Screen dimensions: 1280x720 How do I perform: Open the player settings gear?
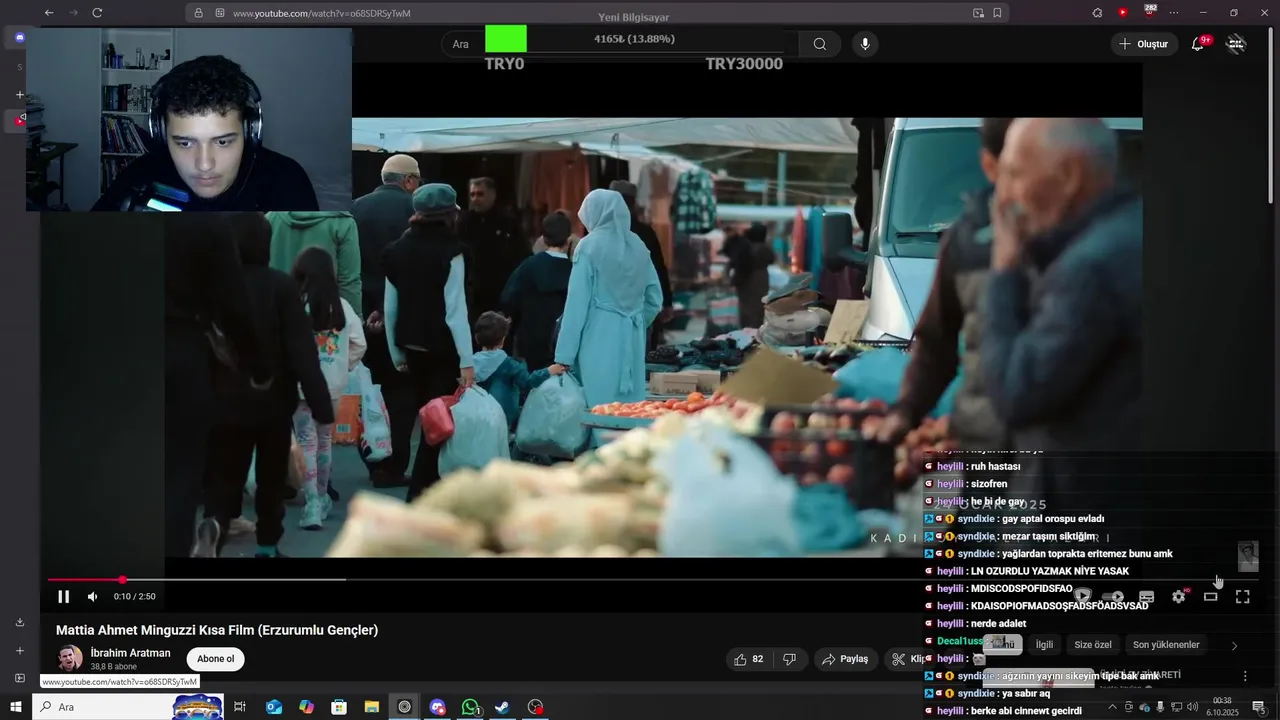coord(1179,597)
